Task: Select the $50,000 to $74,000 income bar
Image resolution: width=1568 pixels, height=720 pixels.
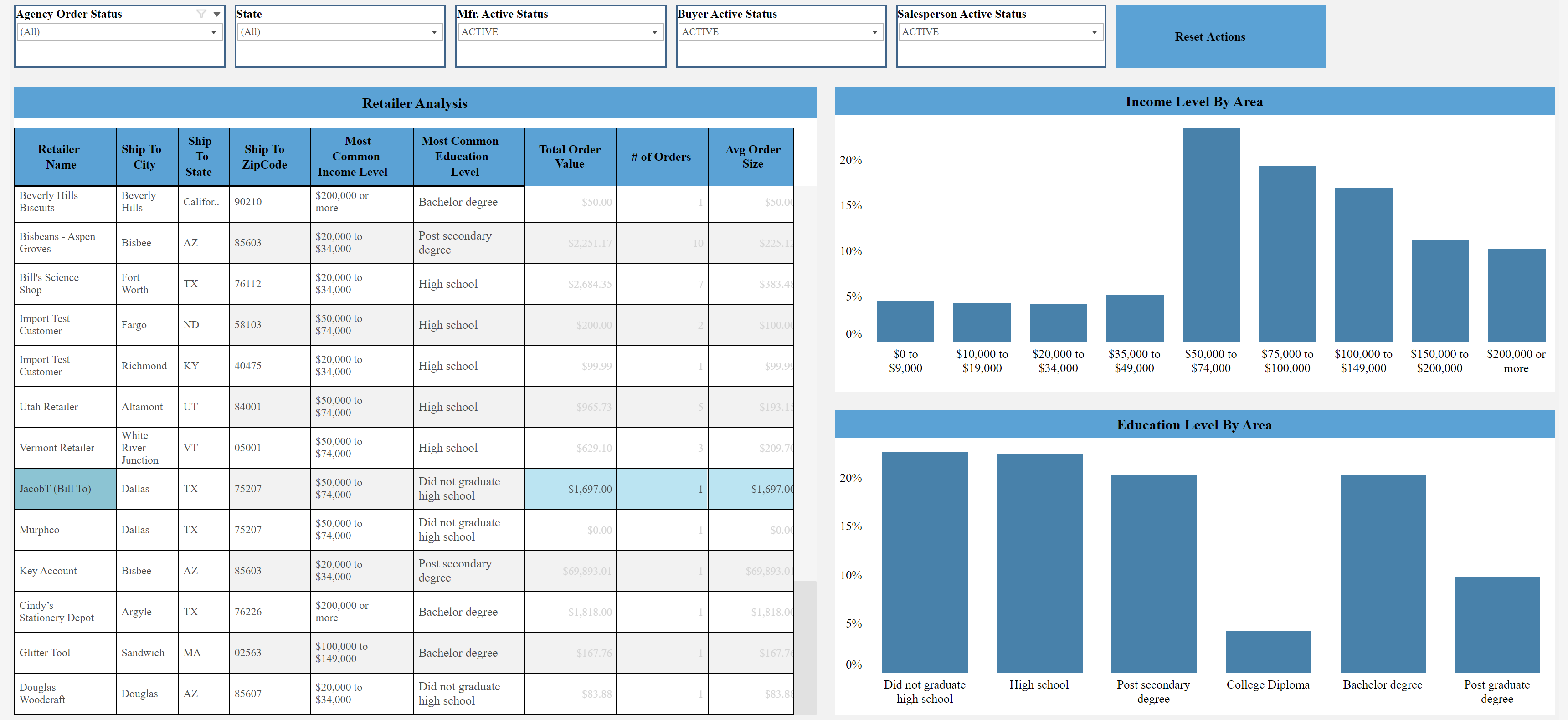Action: [1211, 235]
